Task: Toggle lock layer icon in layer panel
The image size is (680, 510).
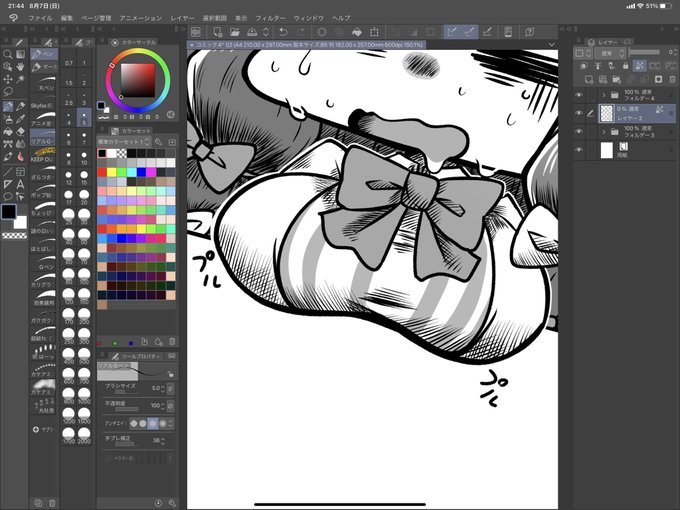Action: click(625, 66)
